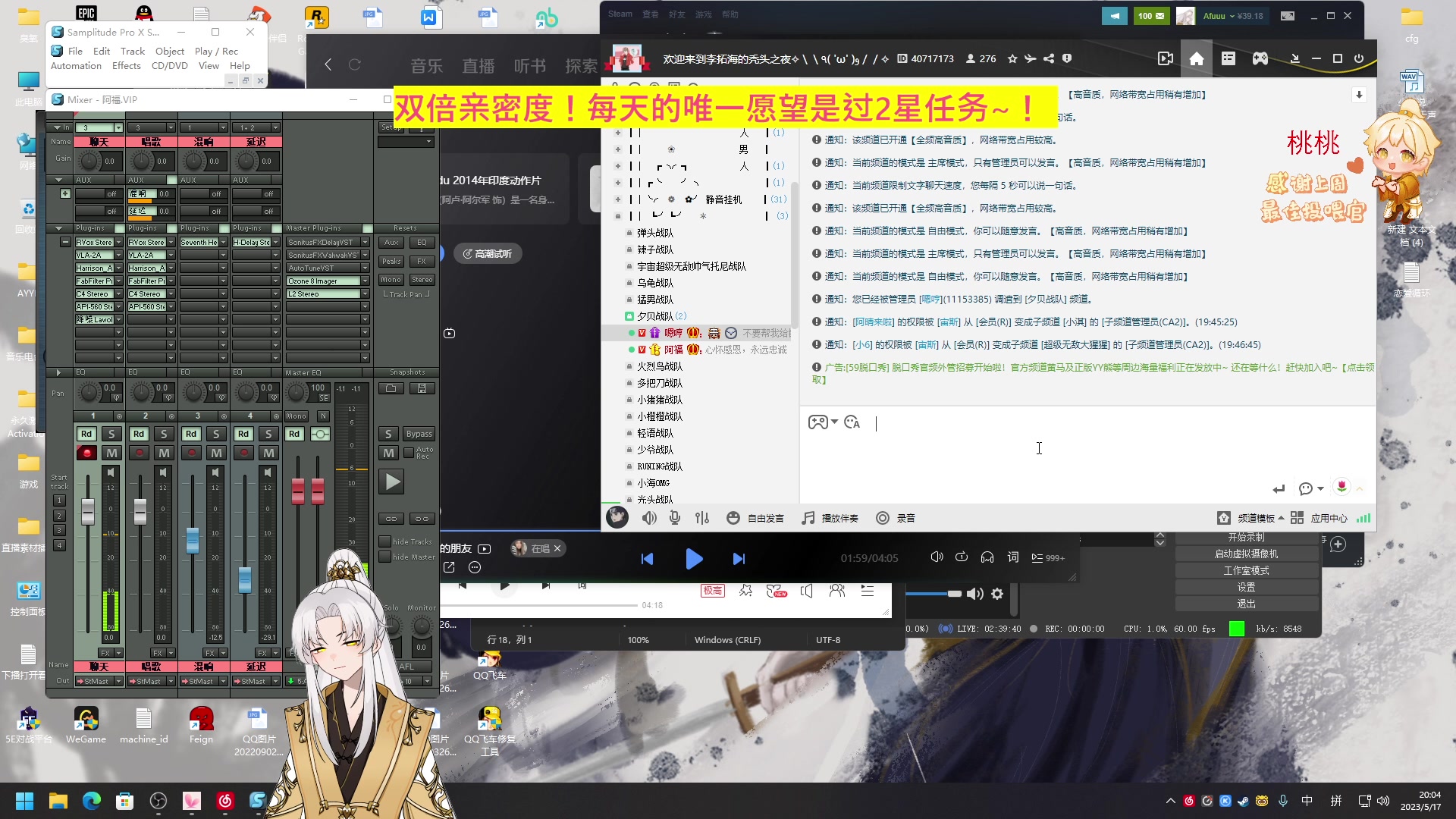Viewport: 1456px width, 819px height.
Task: Save a mixer snapshot with disk icon
Action: point(422,388)
